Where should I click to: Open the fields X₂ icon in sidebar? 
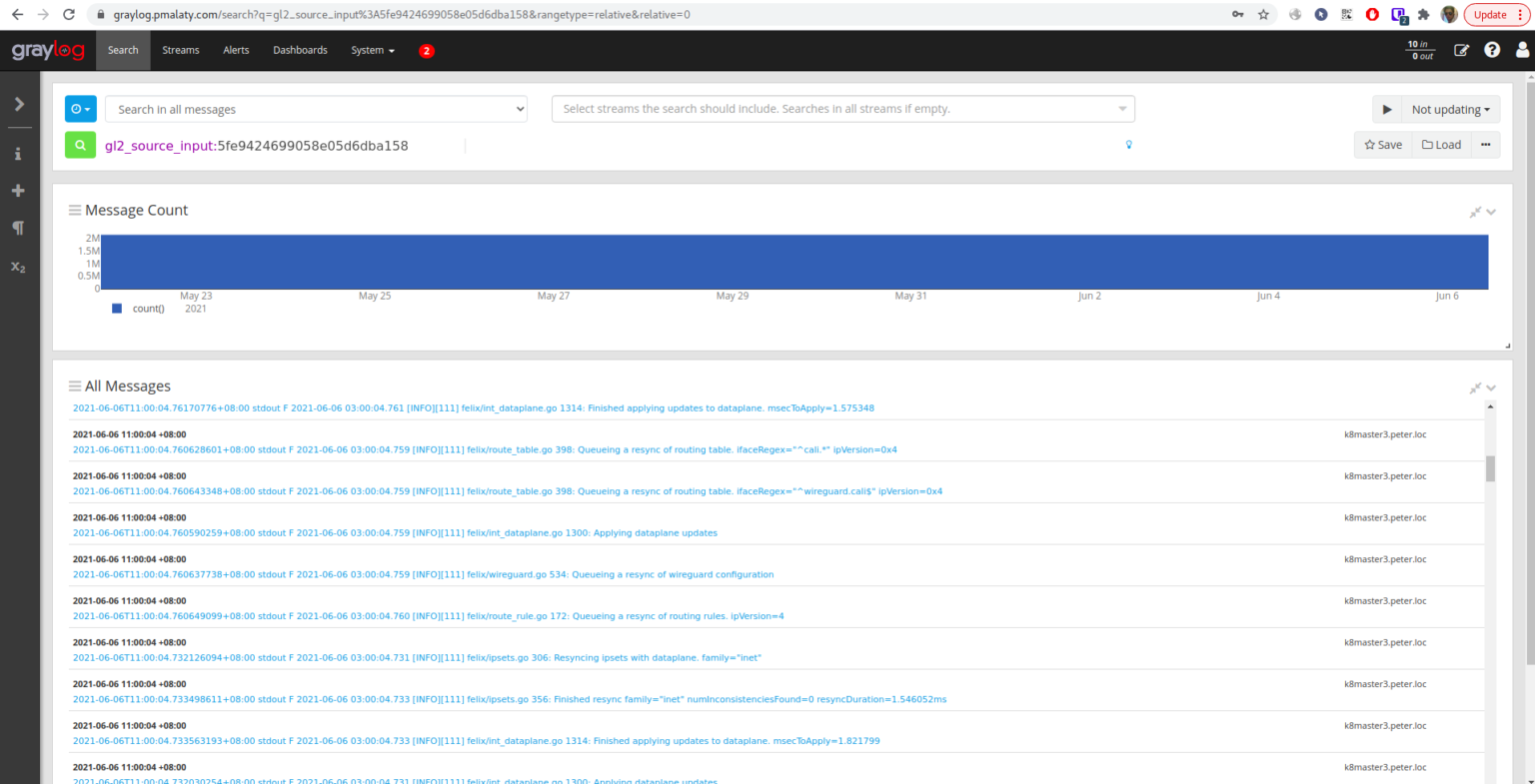(x=18, y=267)
